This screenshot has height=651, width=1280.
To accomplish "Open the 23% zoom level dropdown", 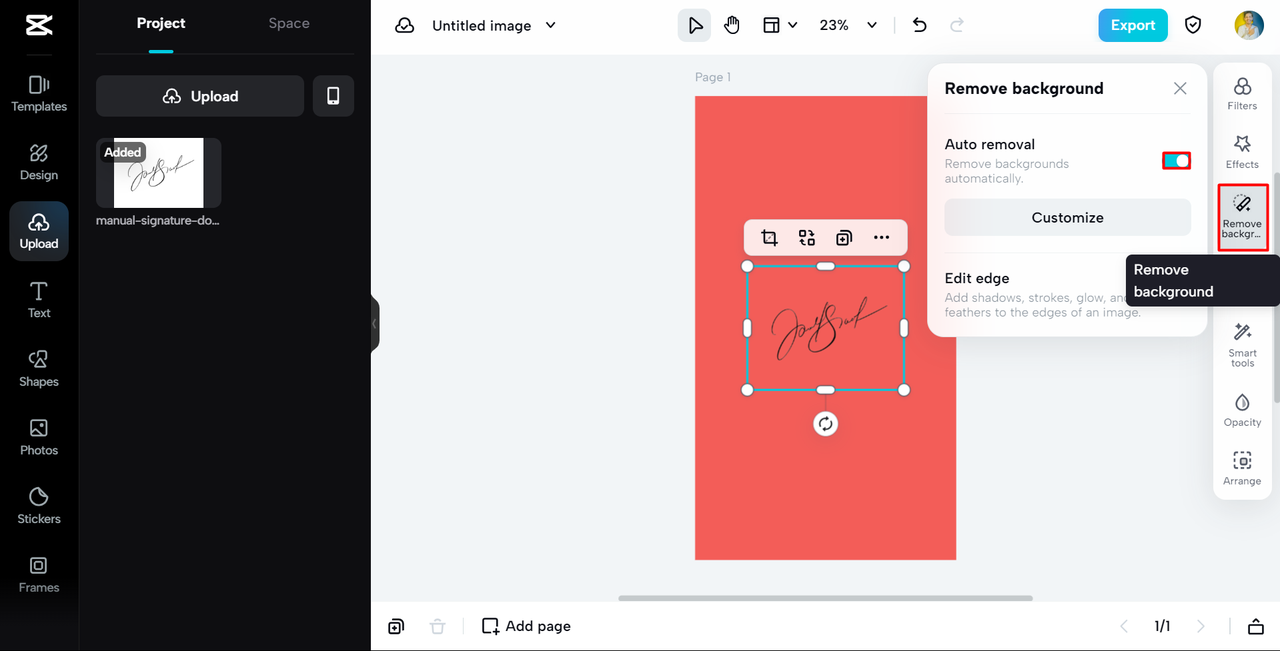I will (x=848, y=25).
